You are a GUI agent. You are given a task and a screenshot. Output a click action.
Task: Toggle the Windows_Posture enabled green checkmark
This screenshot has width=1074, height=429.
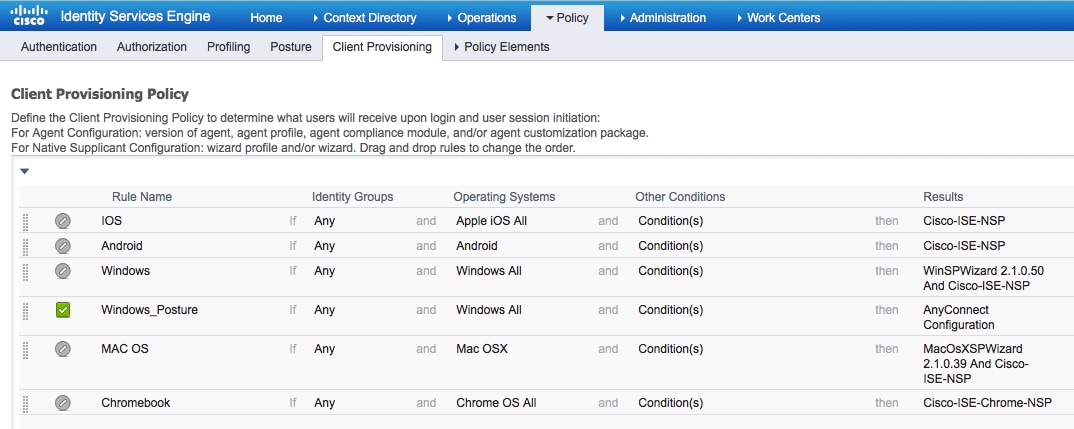[x=62, y=310]
